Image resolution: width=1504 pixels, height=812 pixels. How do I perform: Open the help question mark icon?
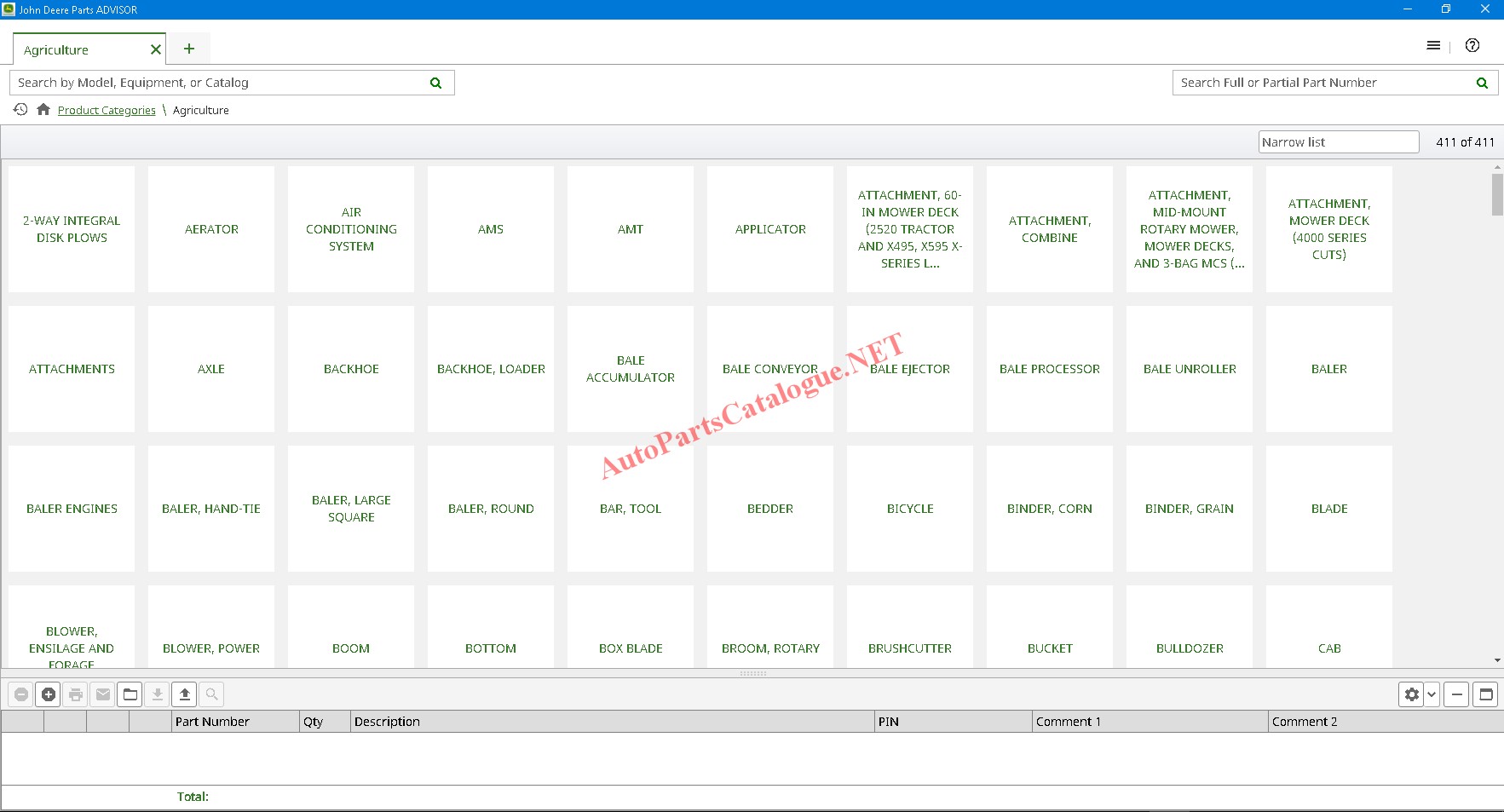1472,45
